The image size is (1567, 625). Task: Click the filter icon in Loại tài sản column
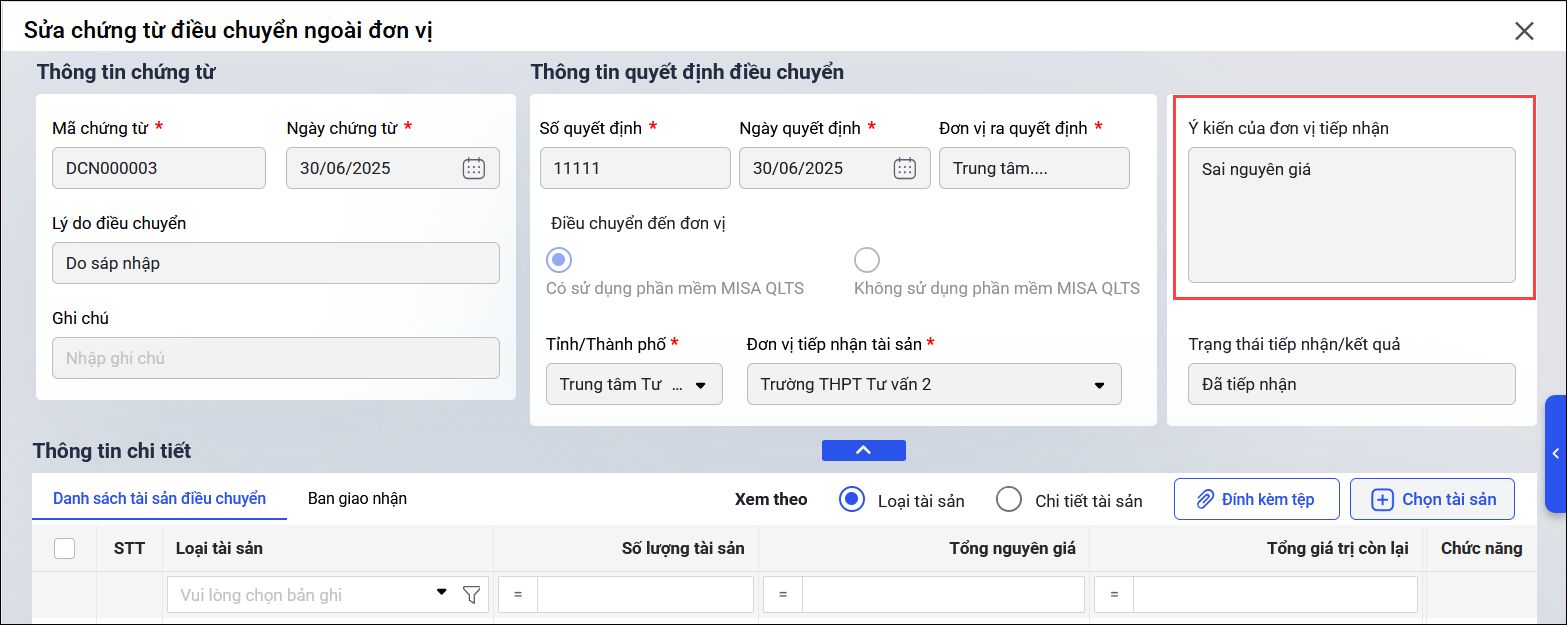click(472, 595)
